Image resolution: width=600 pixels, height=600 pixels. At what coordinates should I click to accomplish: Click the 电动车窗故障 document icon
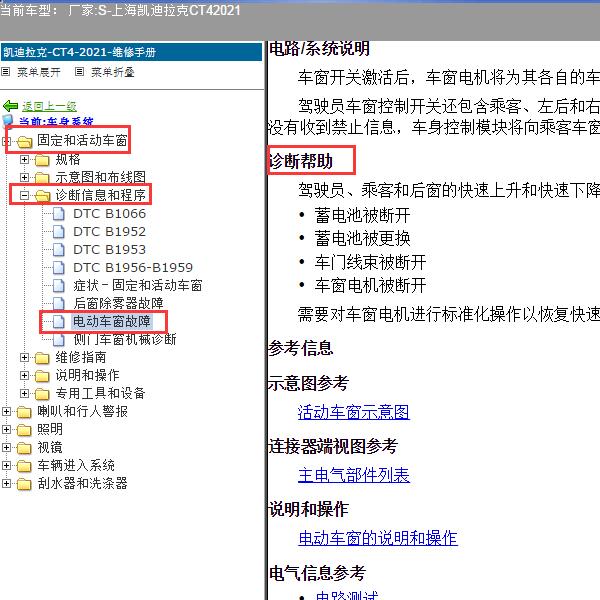tap(59, 321)
